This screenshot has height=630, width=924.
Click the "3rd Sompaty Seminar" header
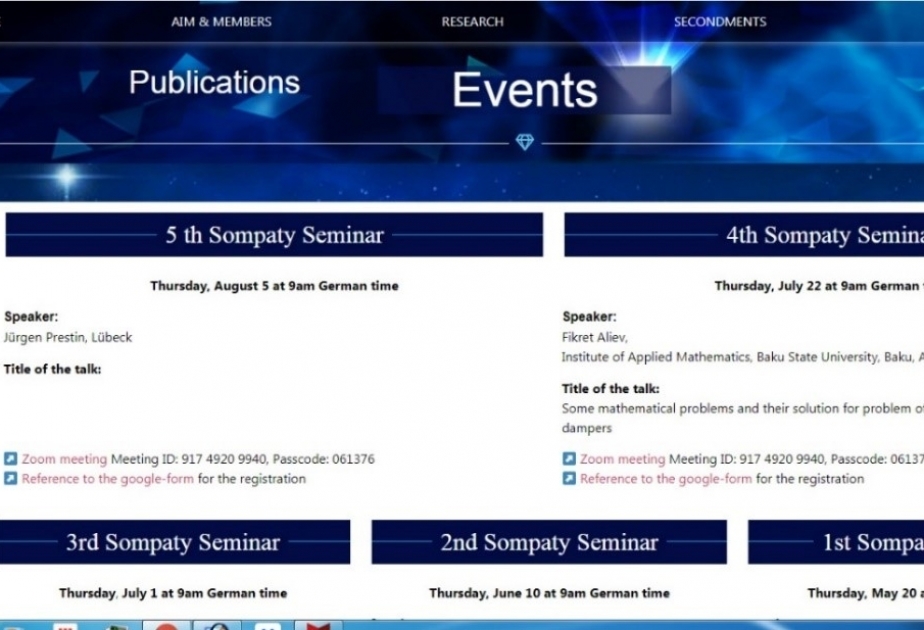(174, 542)
